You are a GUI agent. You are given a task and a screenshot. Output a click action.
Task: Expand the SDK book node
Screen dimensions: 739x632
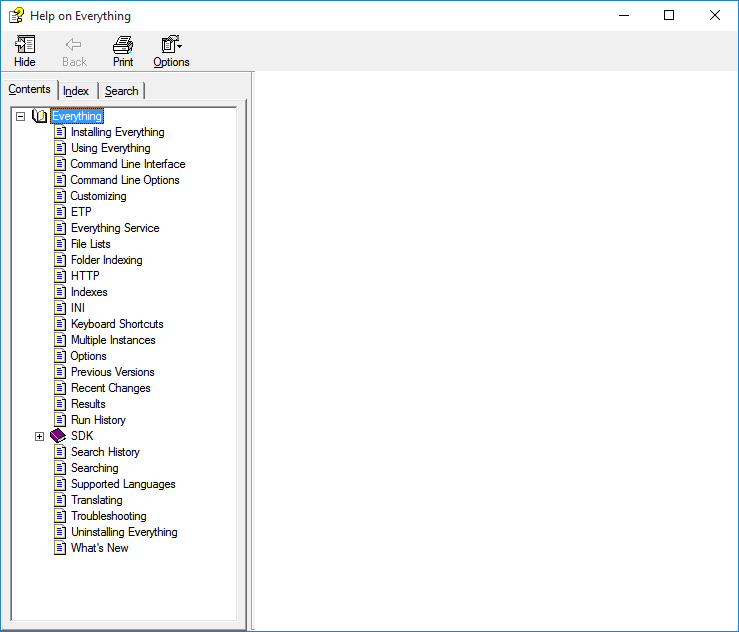40,436
